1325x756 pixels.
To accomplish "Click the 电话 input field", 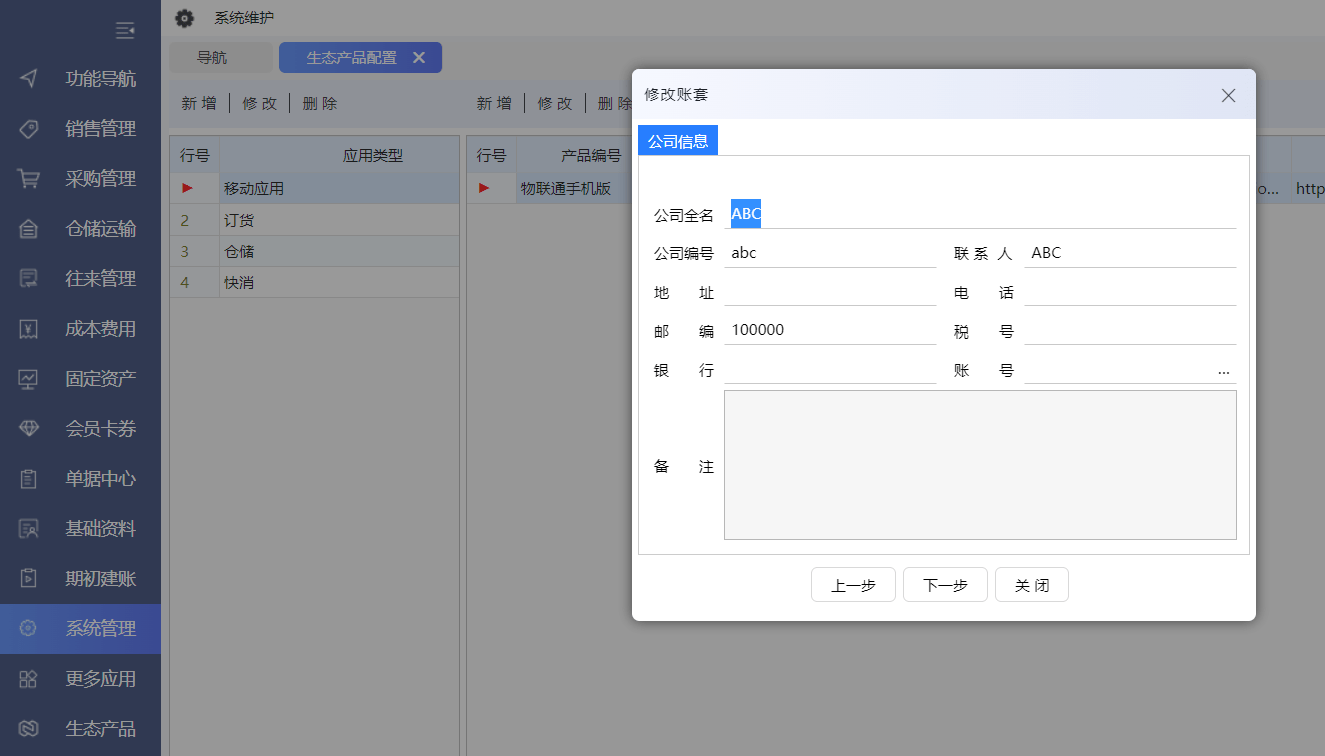I will tap(1130, 292).
